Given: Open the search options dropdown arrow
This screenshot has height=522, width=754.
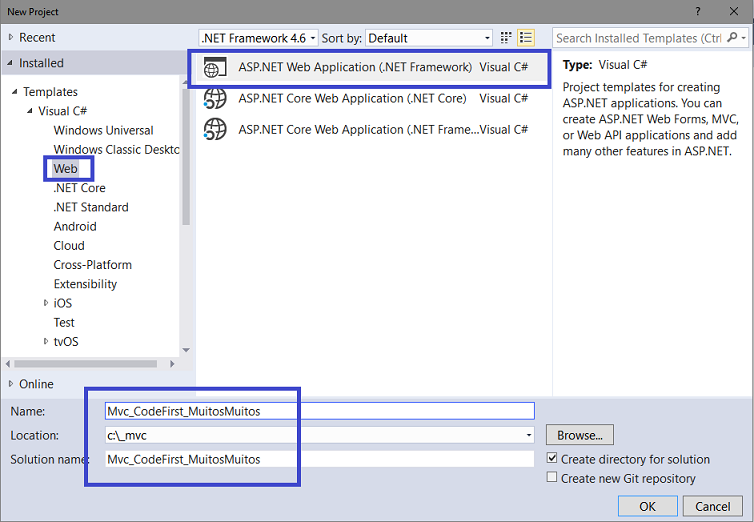Looking at the screenshot, I should [743, 37].
